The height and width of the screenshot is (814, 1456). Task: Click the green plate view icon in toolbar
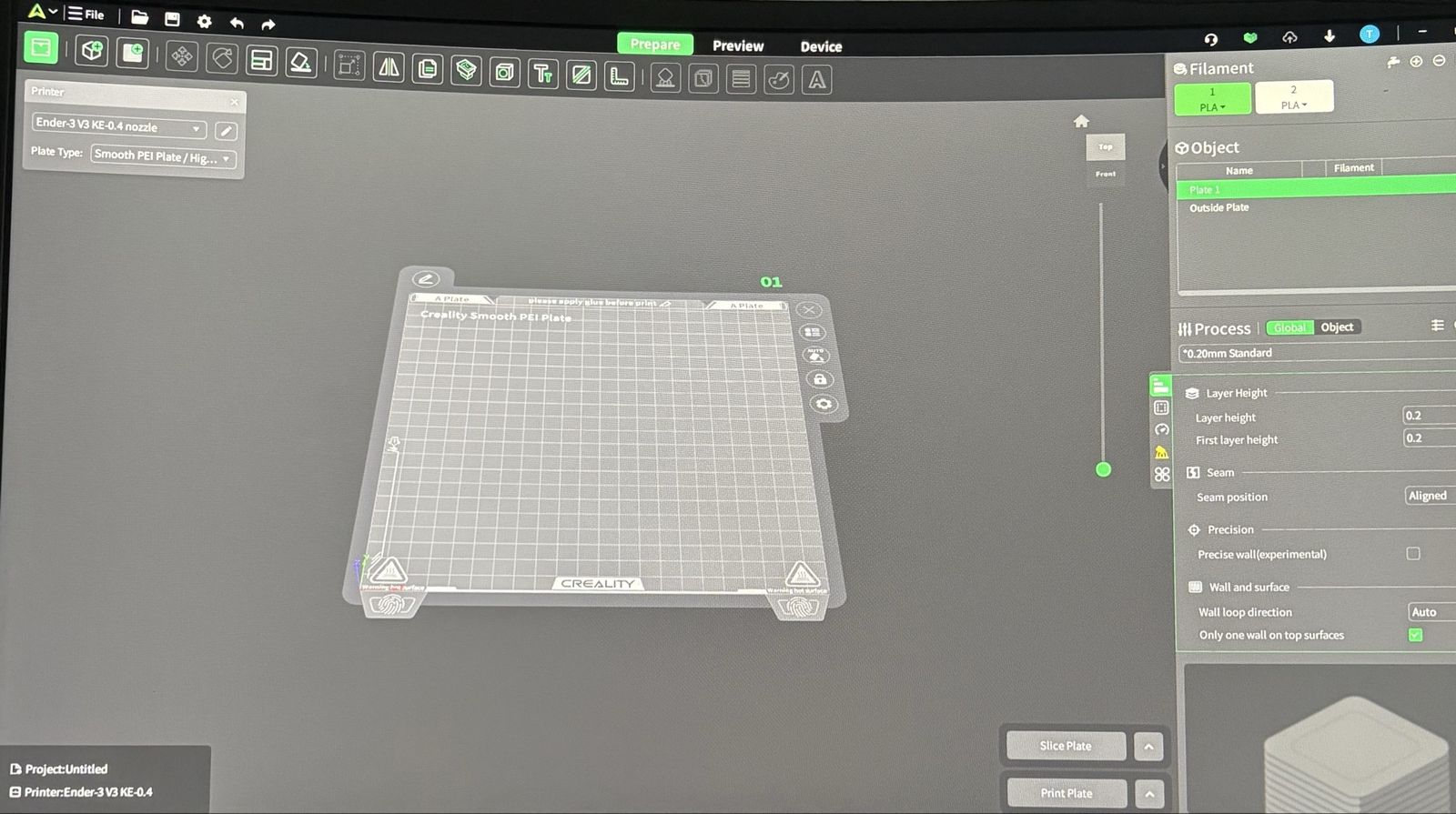(41, 47)
